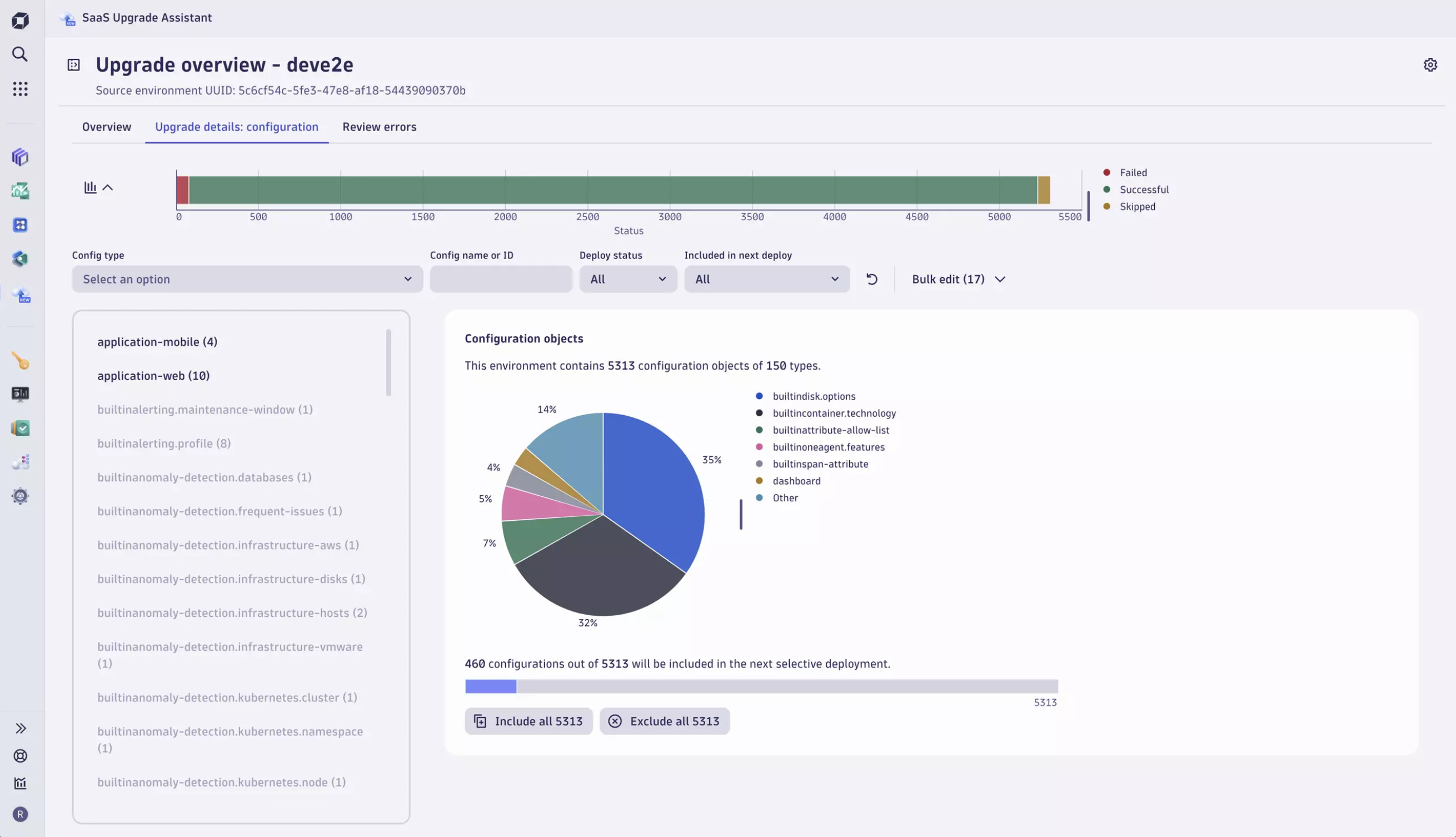Collapse the status chart with the chevron
Viewport: 1456px width, 837px height.
tap(108, 187)
